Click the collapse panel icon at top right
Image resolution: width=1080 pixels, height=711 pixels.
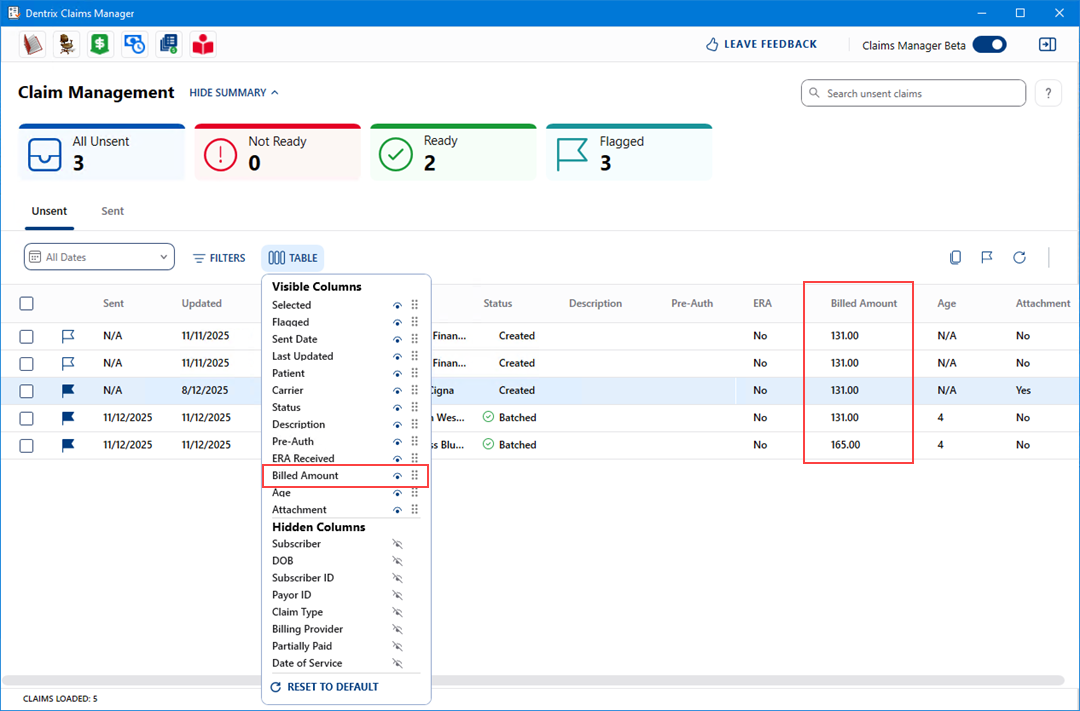1047,44
